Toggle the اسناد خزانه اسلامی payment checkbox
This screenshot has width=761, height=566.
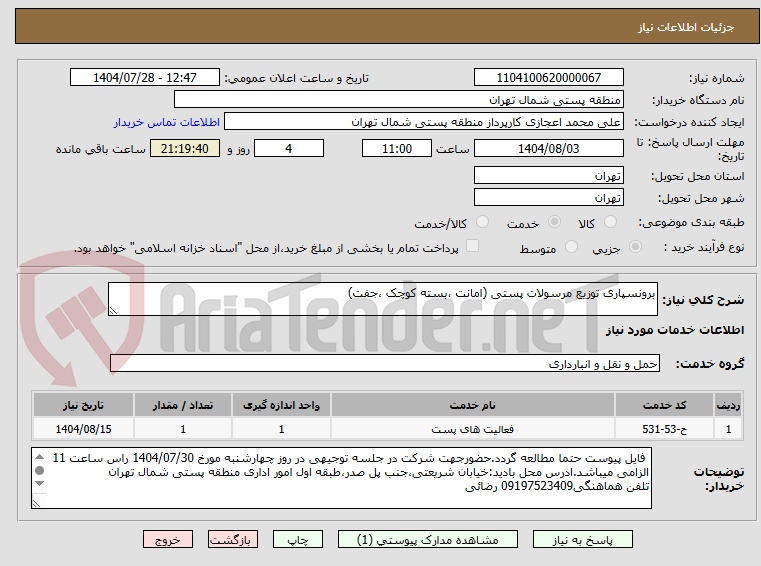tap(472, 246)
